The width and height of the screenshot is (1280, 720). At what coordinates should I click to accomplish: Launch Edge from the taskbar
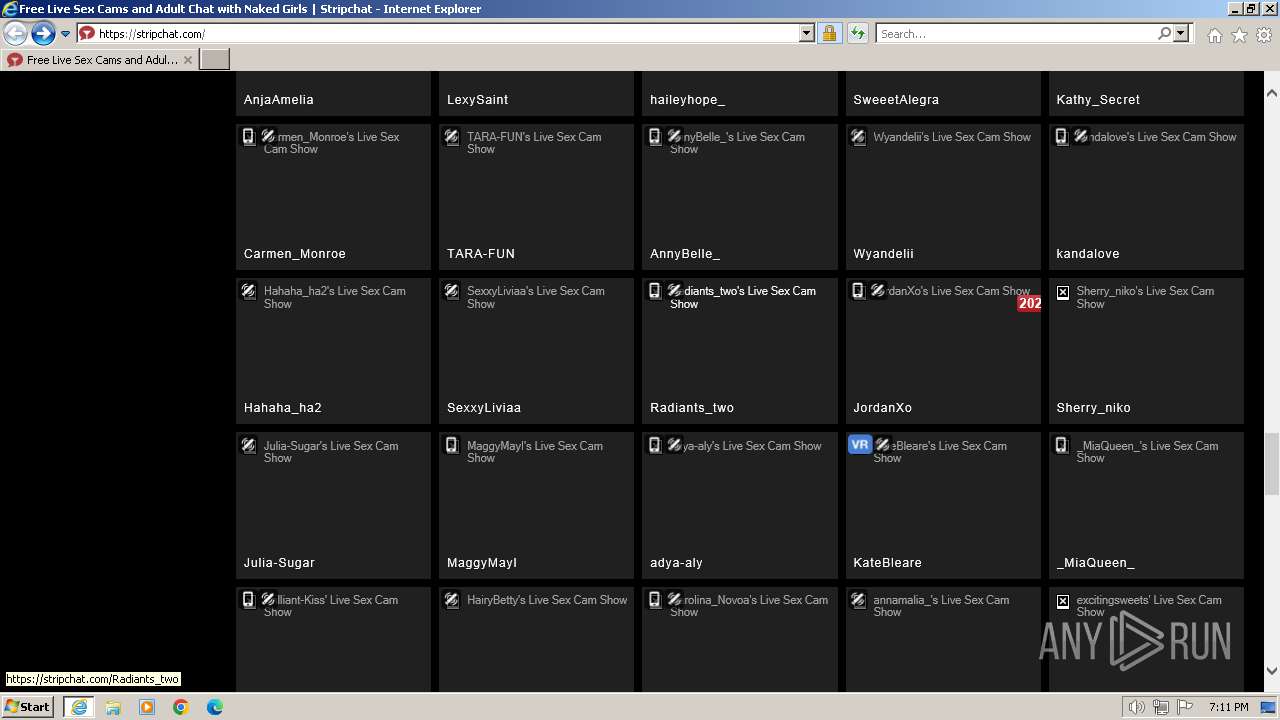215,707
